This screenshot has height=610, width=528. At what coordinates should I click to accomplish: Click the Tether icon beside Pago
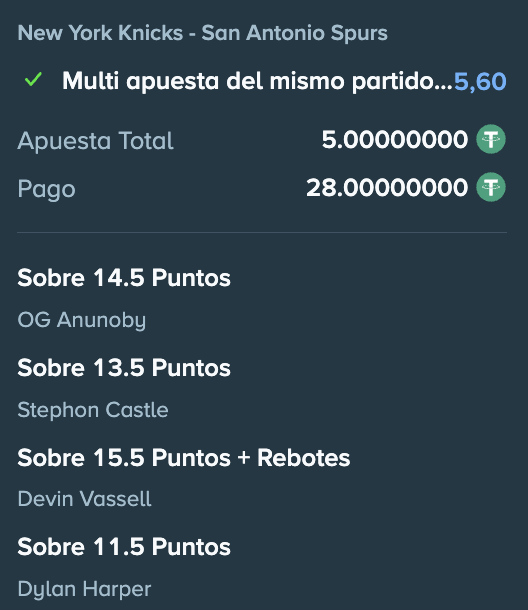[x=491, y=187]
